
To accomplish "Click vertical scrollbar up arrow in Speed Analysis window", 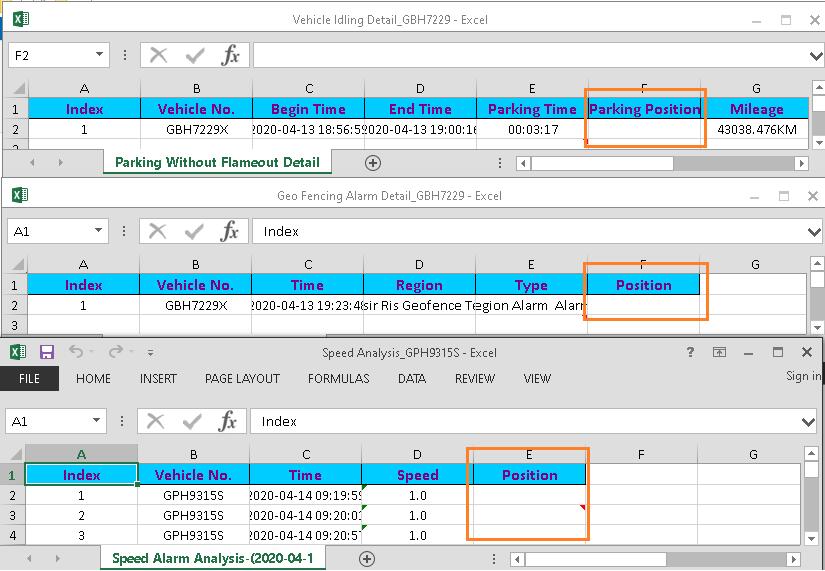I will pos(811,453).
